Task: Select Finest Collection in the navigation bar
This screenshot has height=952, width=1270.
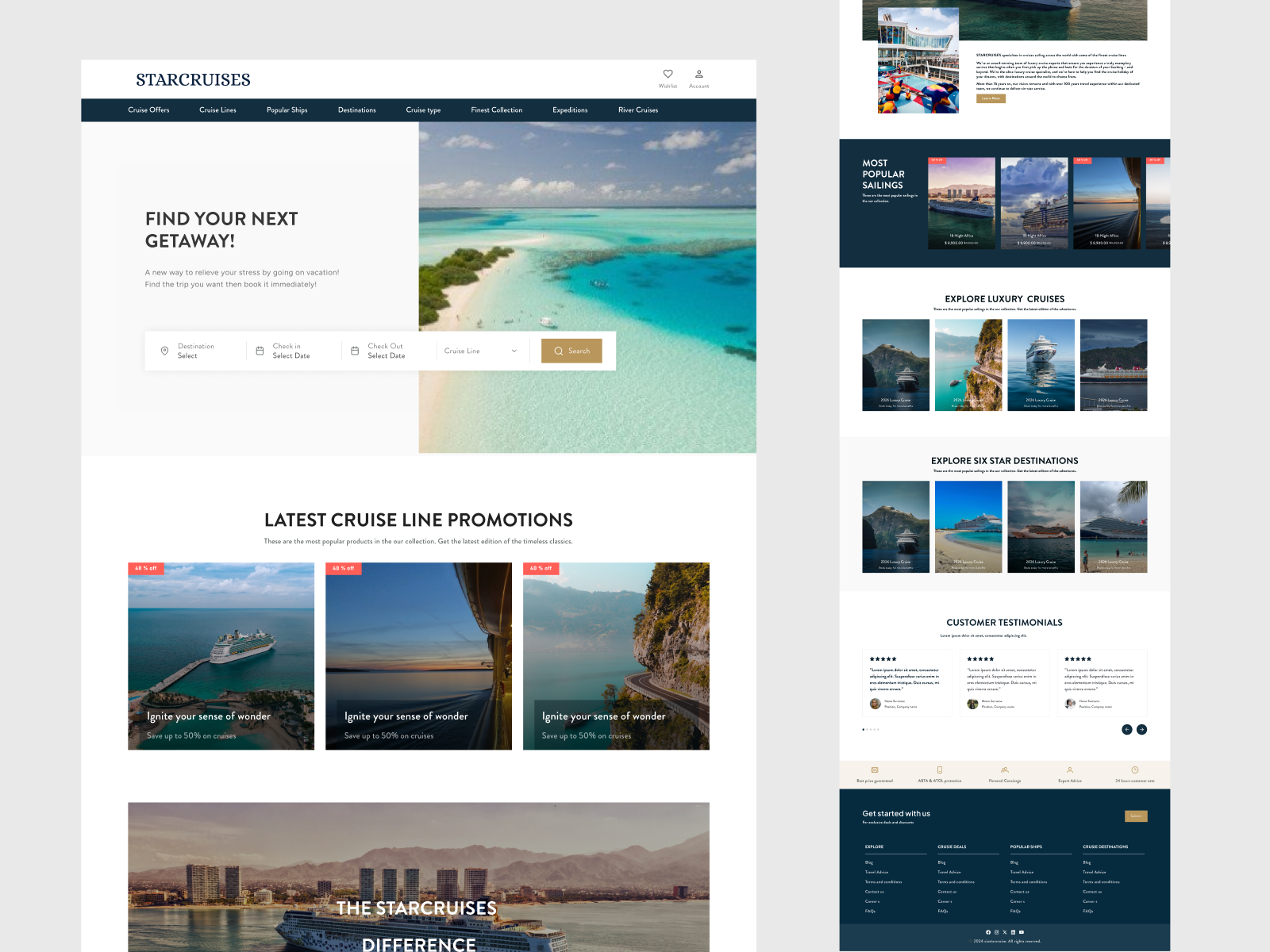Action: pos(497,110)
